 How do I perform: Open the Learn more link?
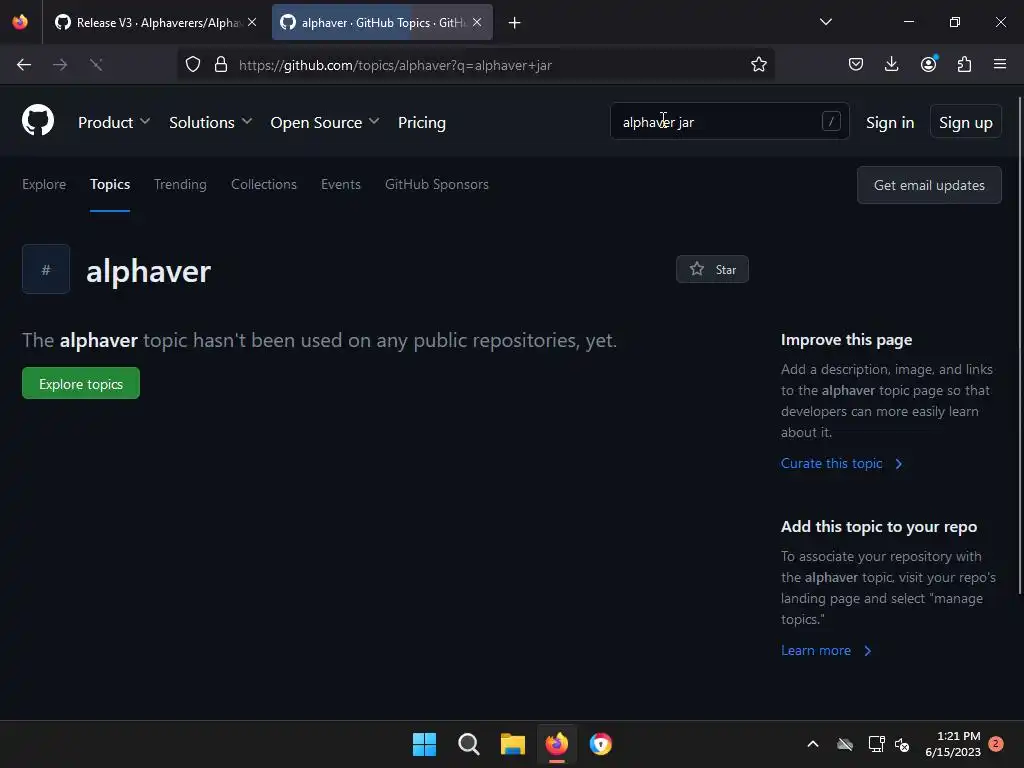click(826, 650)
